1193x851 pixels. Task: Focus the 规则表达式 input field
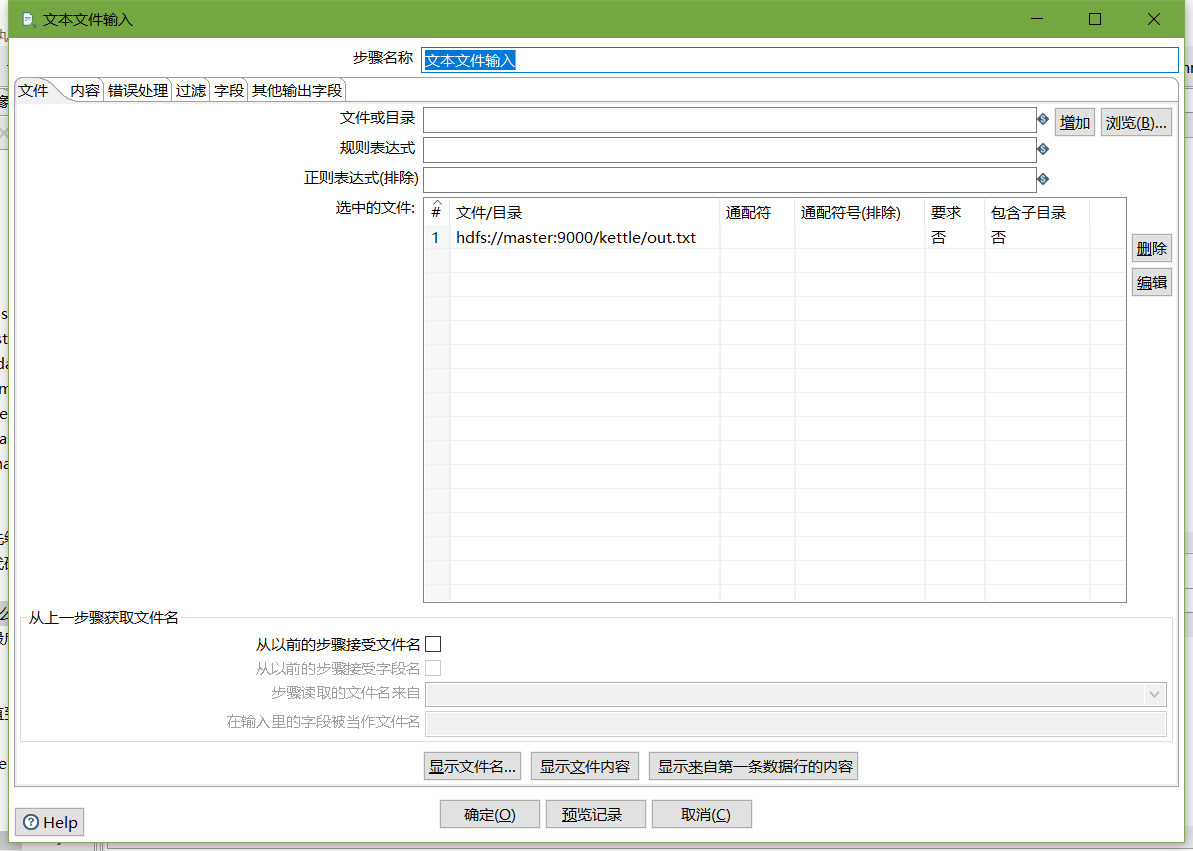(x=730, y=150)
